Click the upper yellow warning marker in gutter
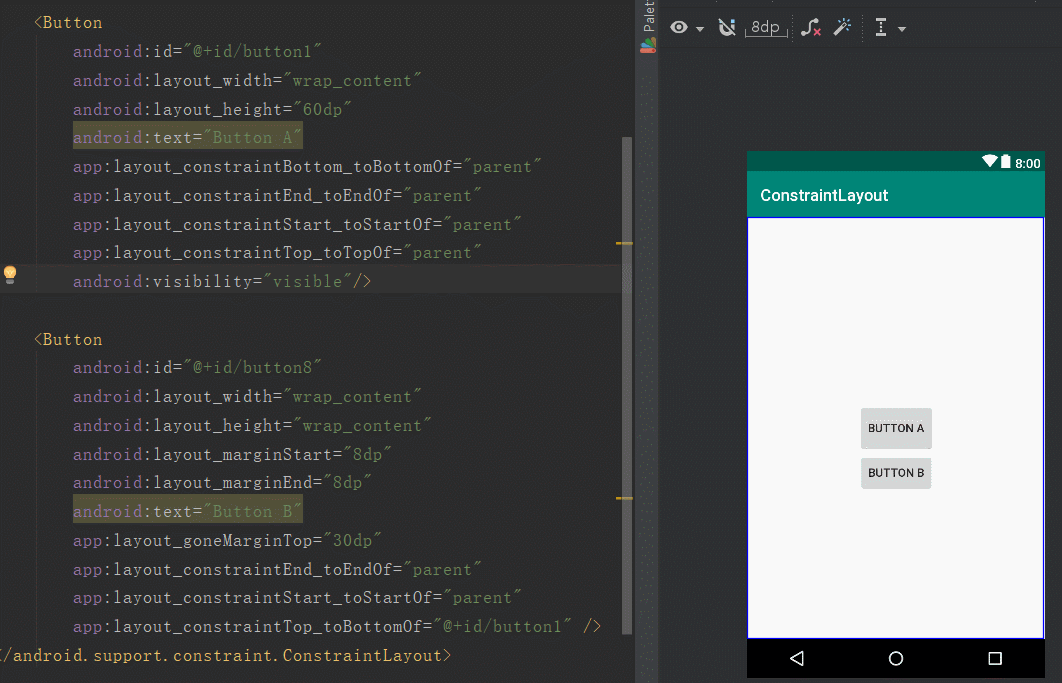Image resolution: width=1062 pixels, height=683 pixels. (624, 243)
